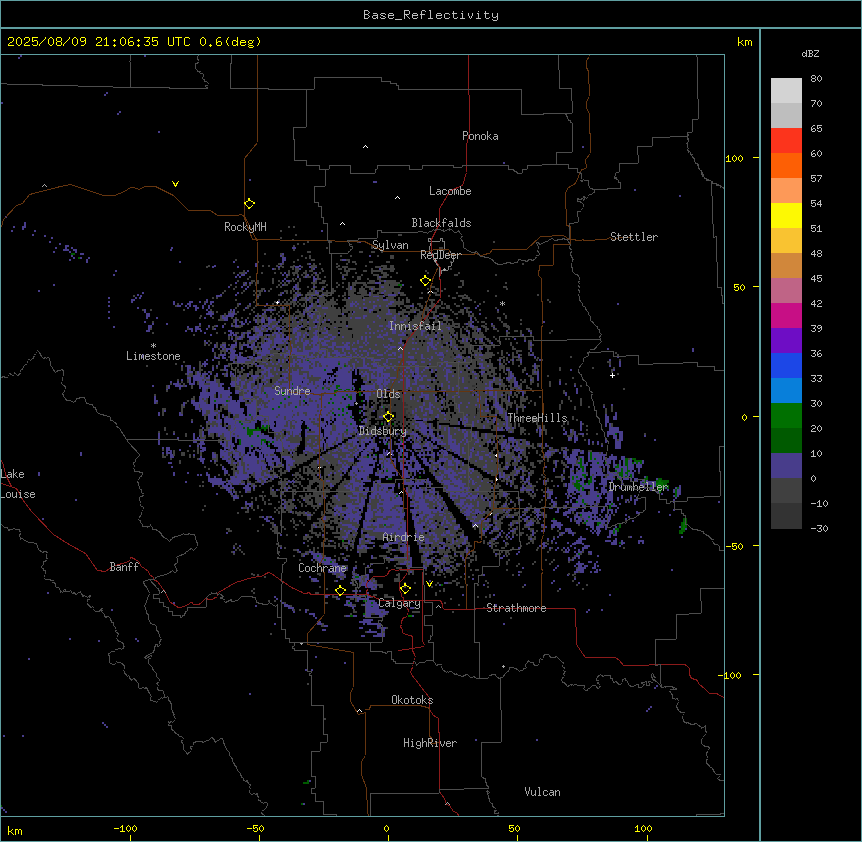Click the Sundre town label
Screen dimensions: 862x842
point(292,391)
